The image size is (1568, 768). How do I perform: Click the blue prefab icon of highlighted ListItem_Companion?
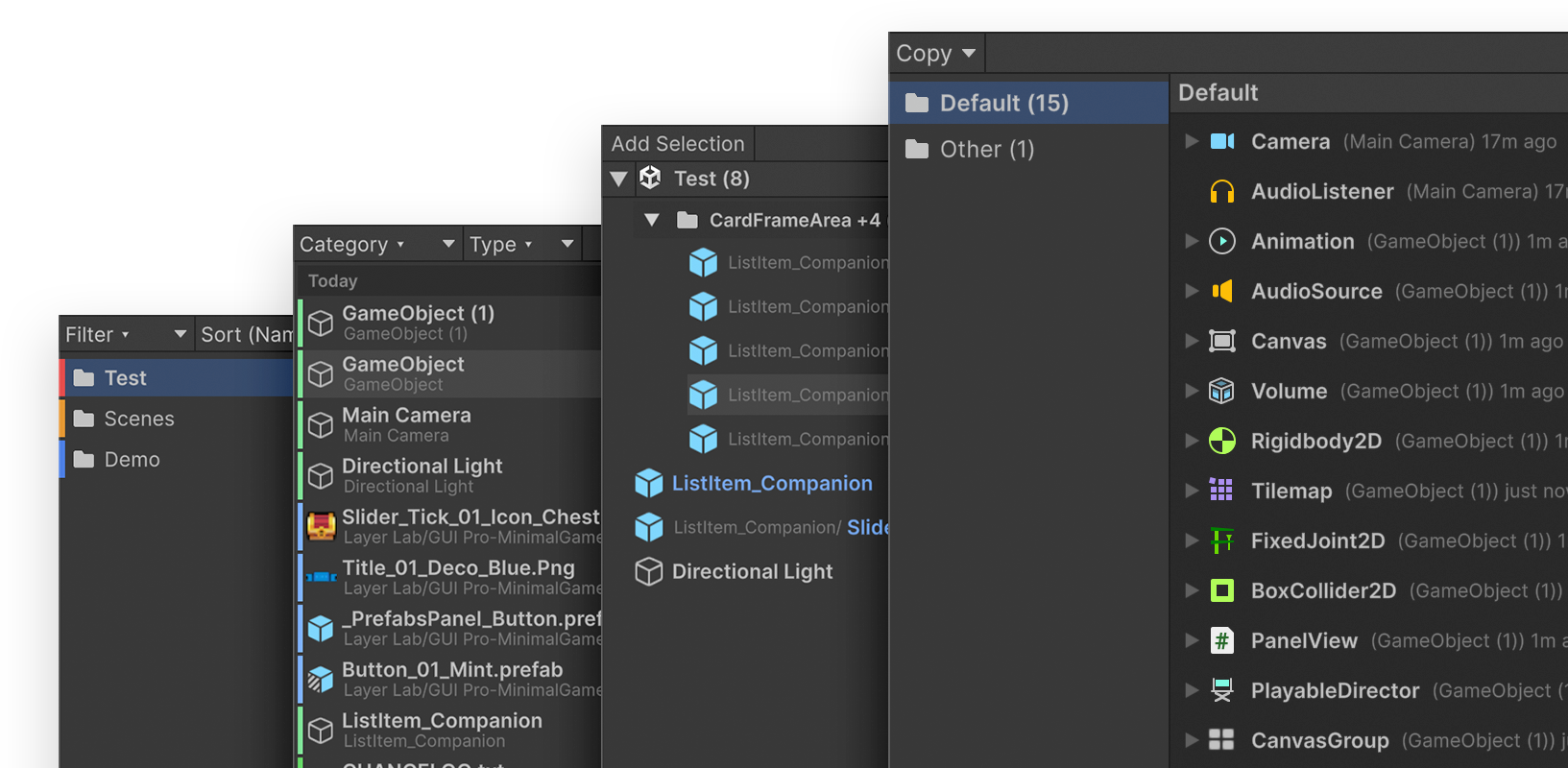pos(649,483)
